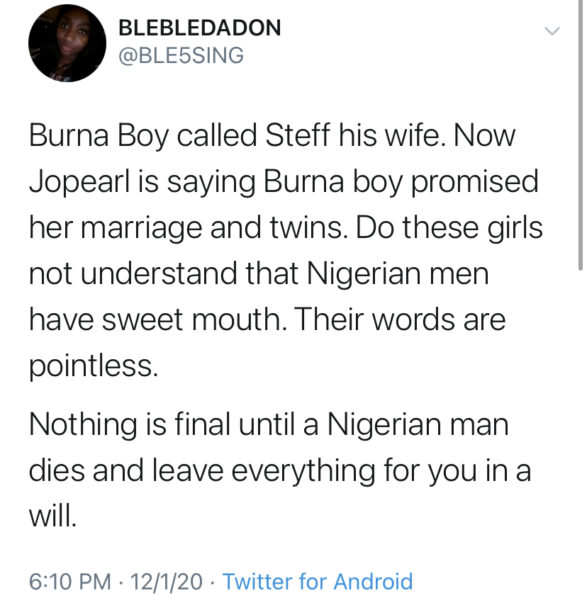Click the final word 'will.' in the tweet
The width and height of the screenshot is (587, 600).
[x=52, y=516]
